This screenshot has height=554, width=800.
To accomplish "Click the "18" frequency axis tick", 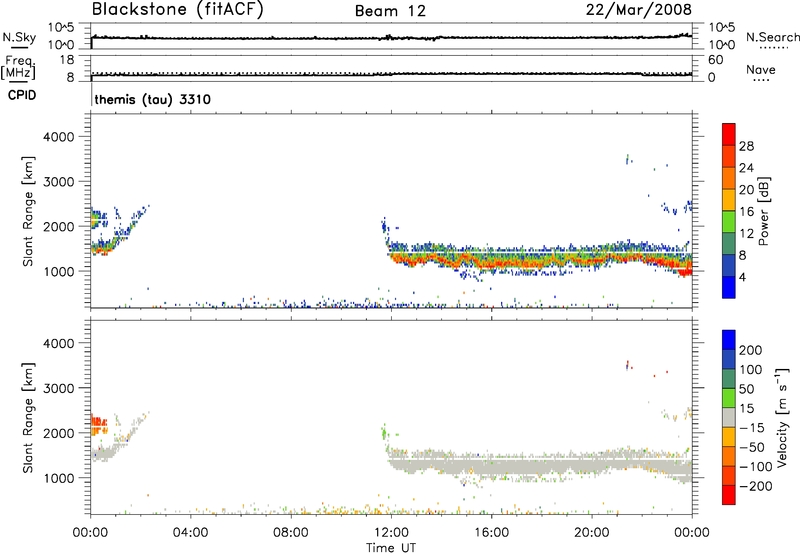I will [x=66, y=60].
